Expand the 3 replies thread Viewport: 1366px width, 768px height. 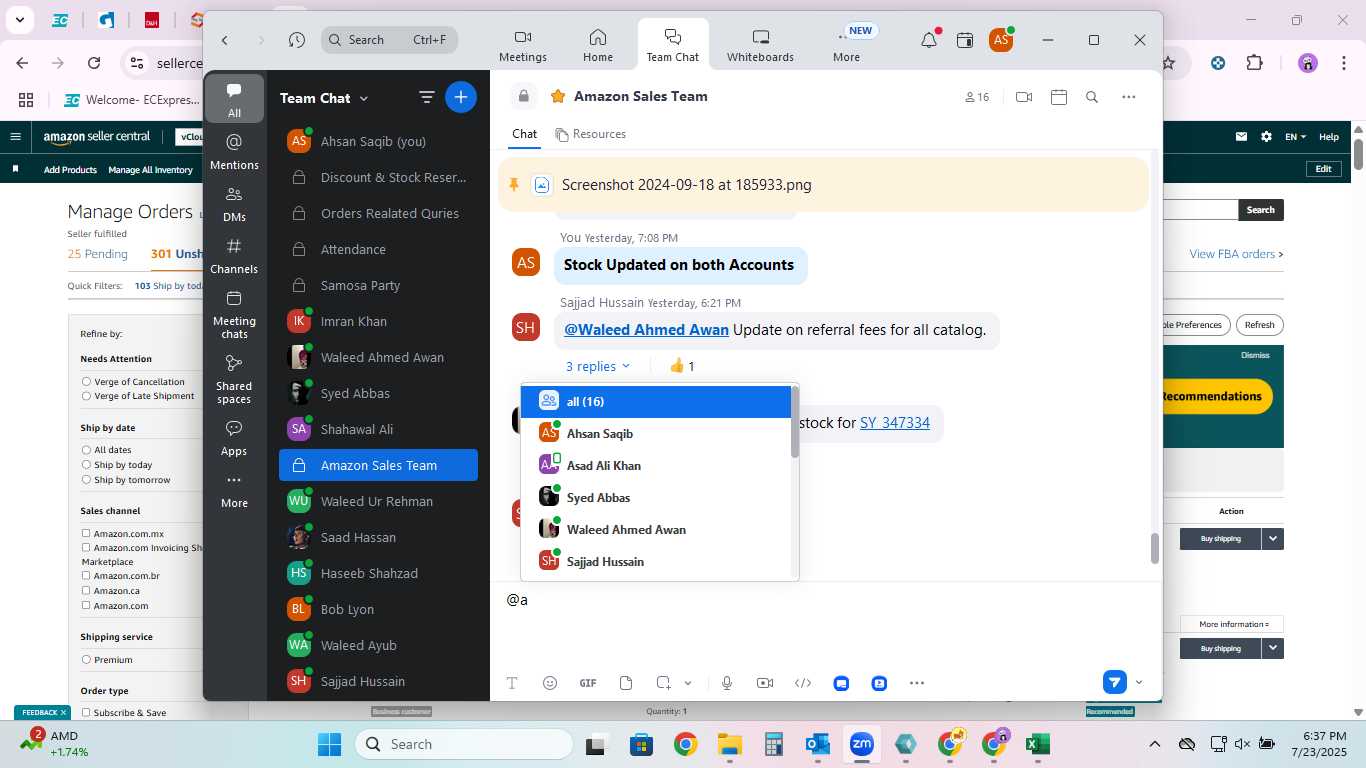[598, 366]
